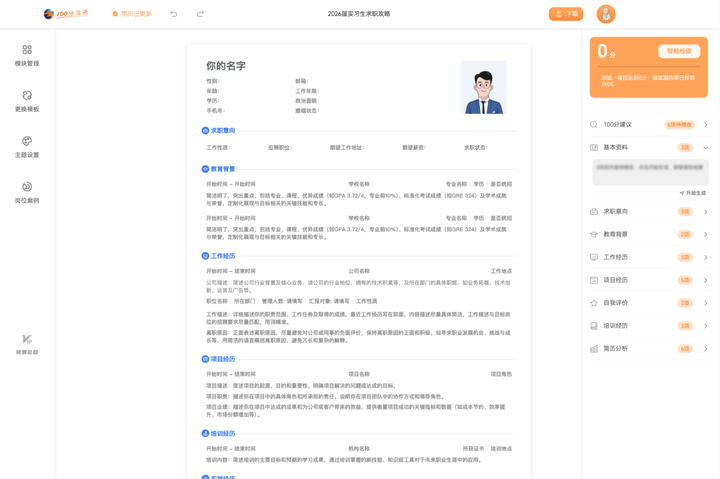
Task: Run the 智能检查 smart check
Action: pyautogui.click(x=679, y=51)
